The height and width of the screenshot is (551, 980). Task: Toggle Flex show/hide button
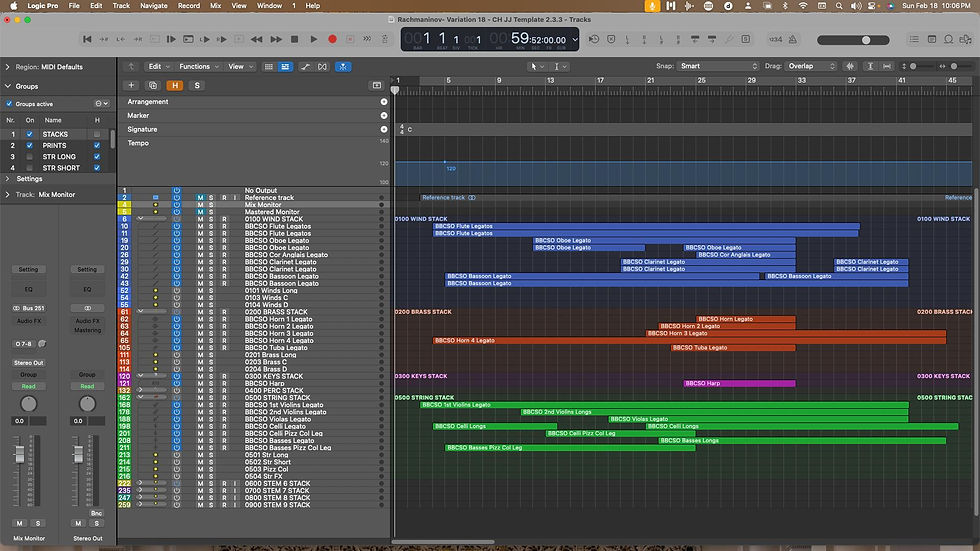(x=322, y=67)
